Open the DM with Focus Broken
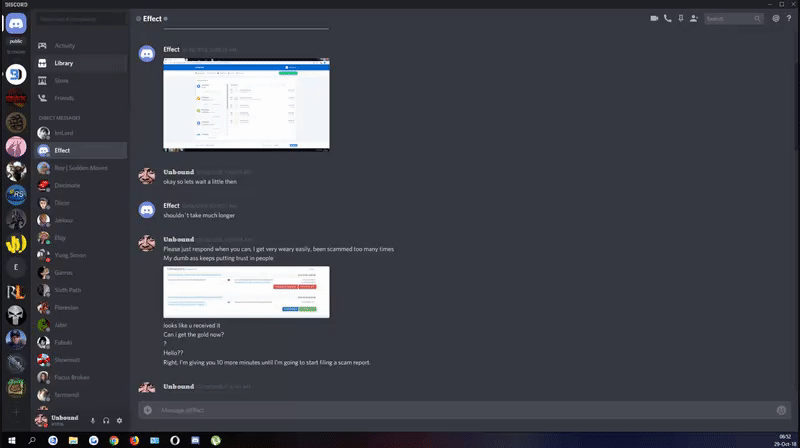This screenshot has height=448, width=800. pos(81,378)
